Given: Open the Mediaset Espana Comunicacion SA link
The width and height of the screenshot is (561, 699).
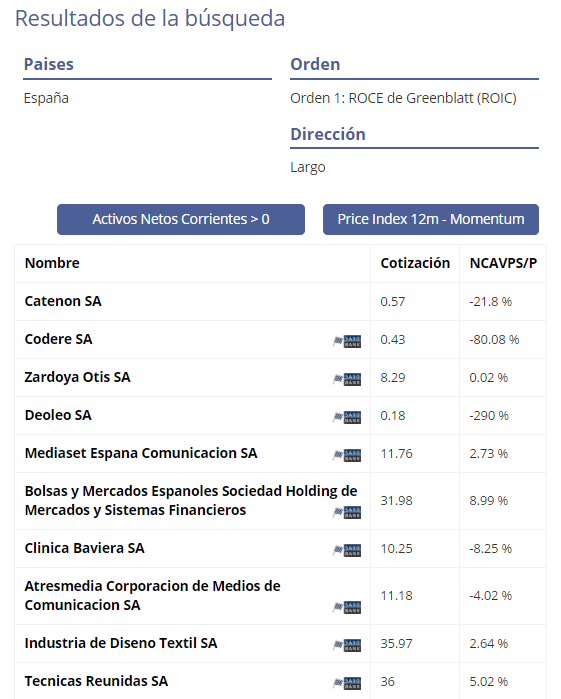Looking at the screenshot, I should (x=141, y=453).
